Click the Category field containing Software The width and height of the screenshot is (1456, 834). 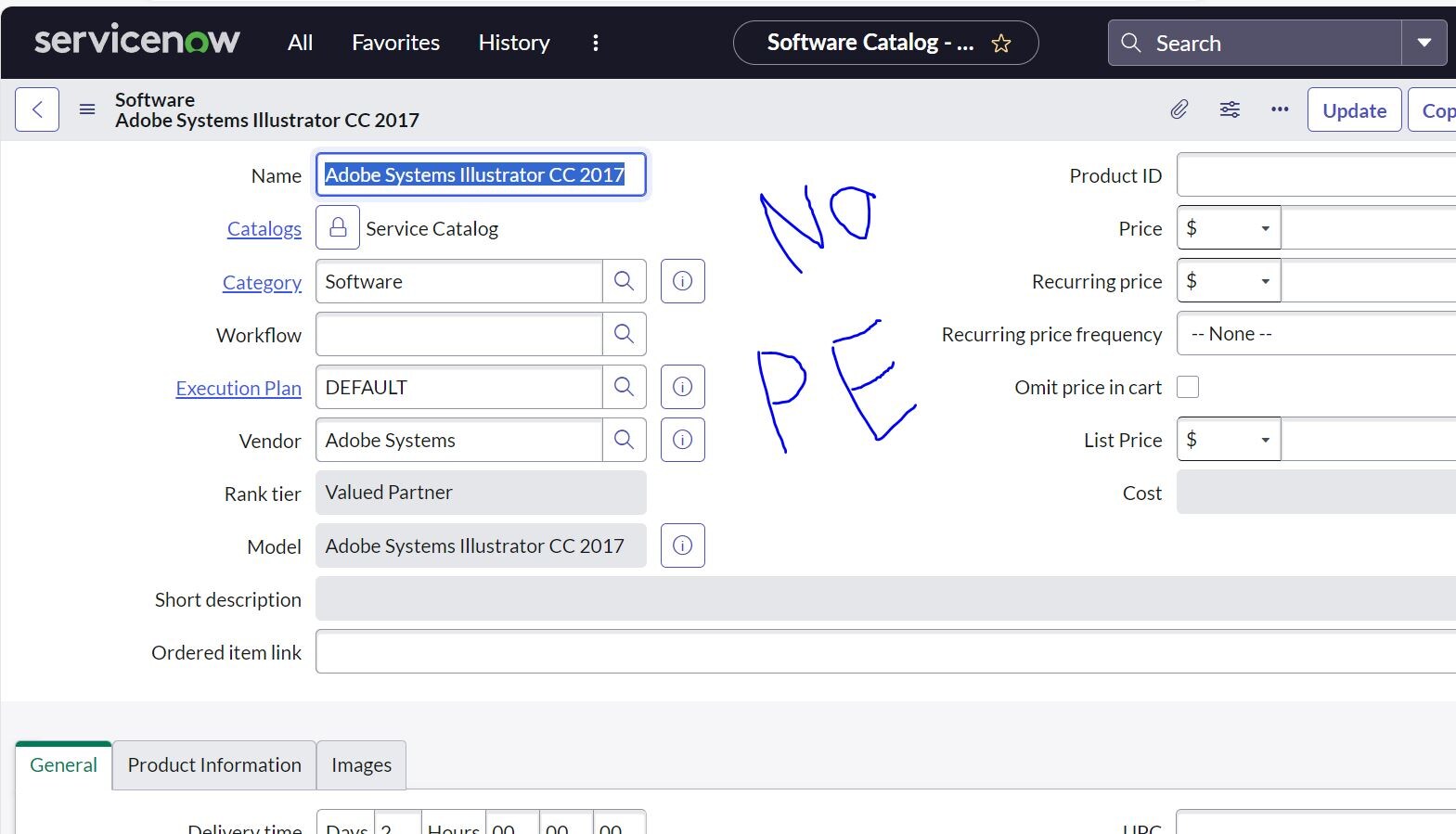click(458, 281)
